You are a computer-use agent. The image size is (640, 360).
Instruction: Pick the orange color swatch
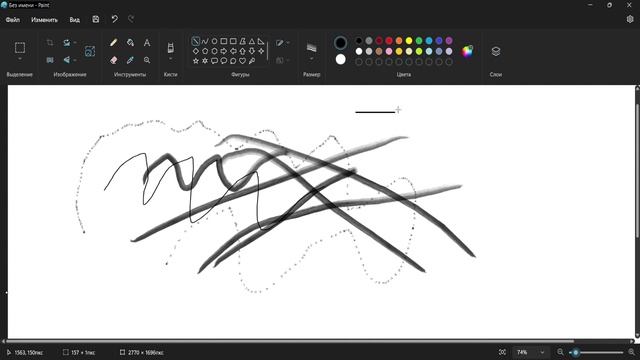click(399, 40)
